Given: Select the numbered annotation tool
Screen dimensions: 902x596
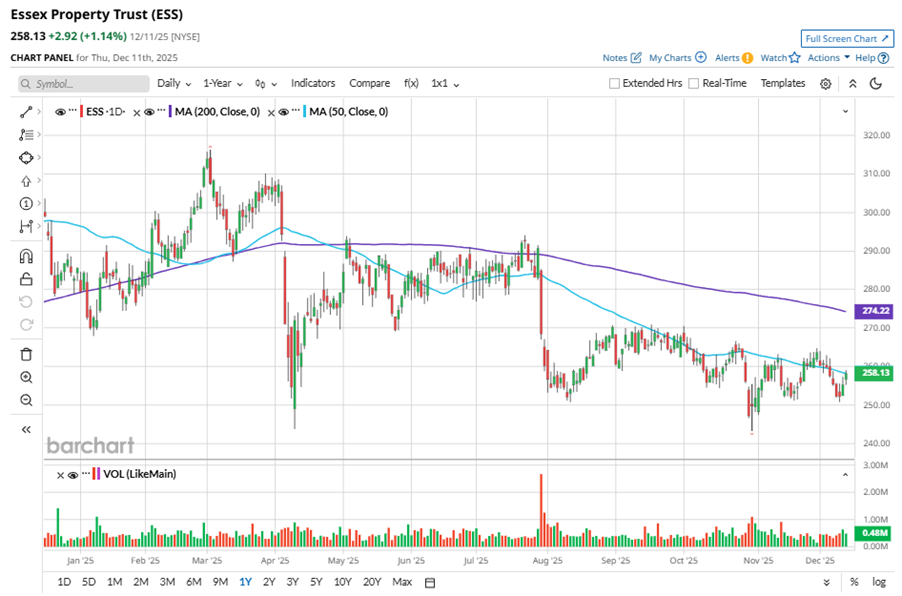Looking at the screenshot, I should [x=26, y=204].
